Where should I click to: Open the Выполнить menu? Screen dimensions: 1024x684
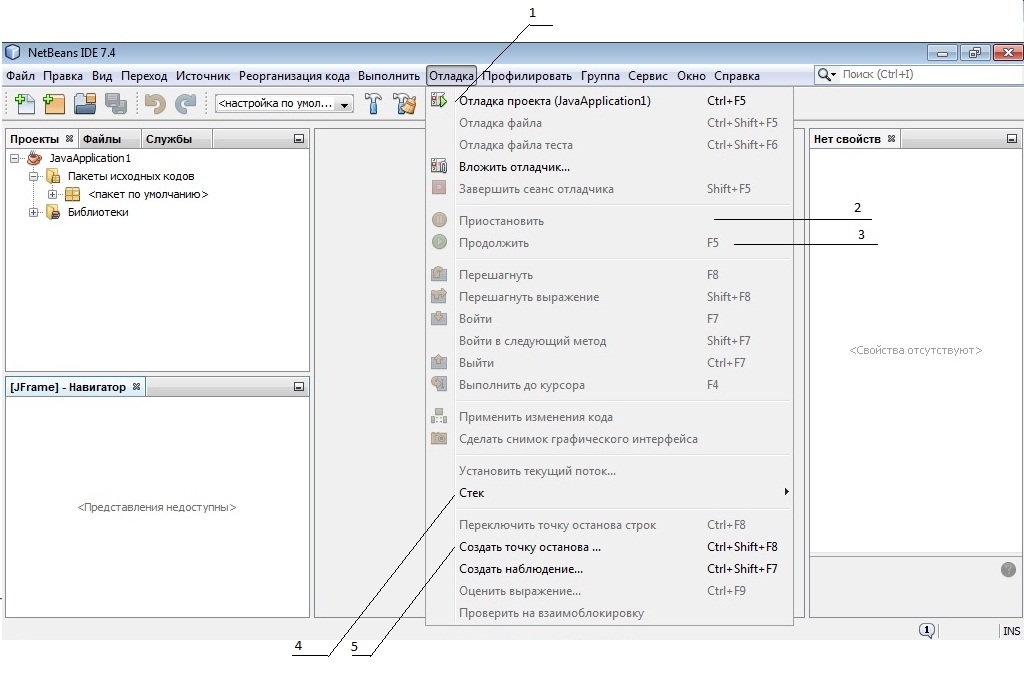pyautogui.click(x=389, y=76)
